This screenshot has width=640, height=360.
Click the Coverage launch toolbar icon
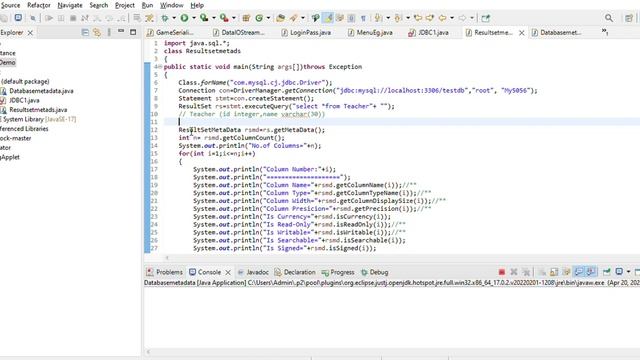pos(204,18)
